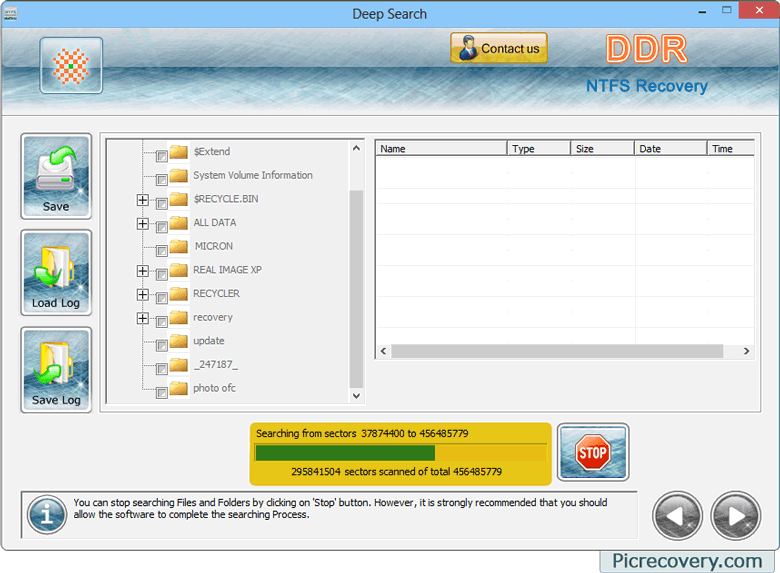Viewport: 780px width, 573px height.
Task: Select the System Volume Information label
Action: (x=253, y=175)
